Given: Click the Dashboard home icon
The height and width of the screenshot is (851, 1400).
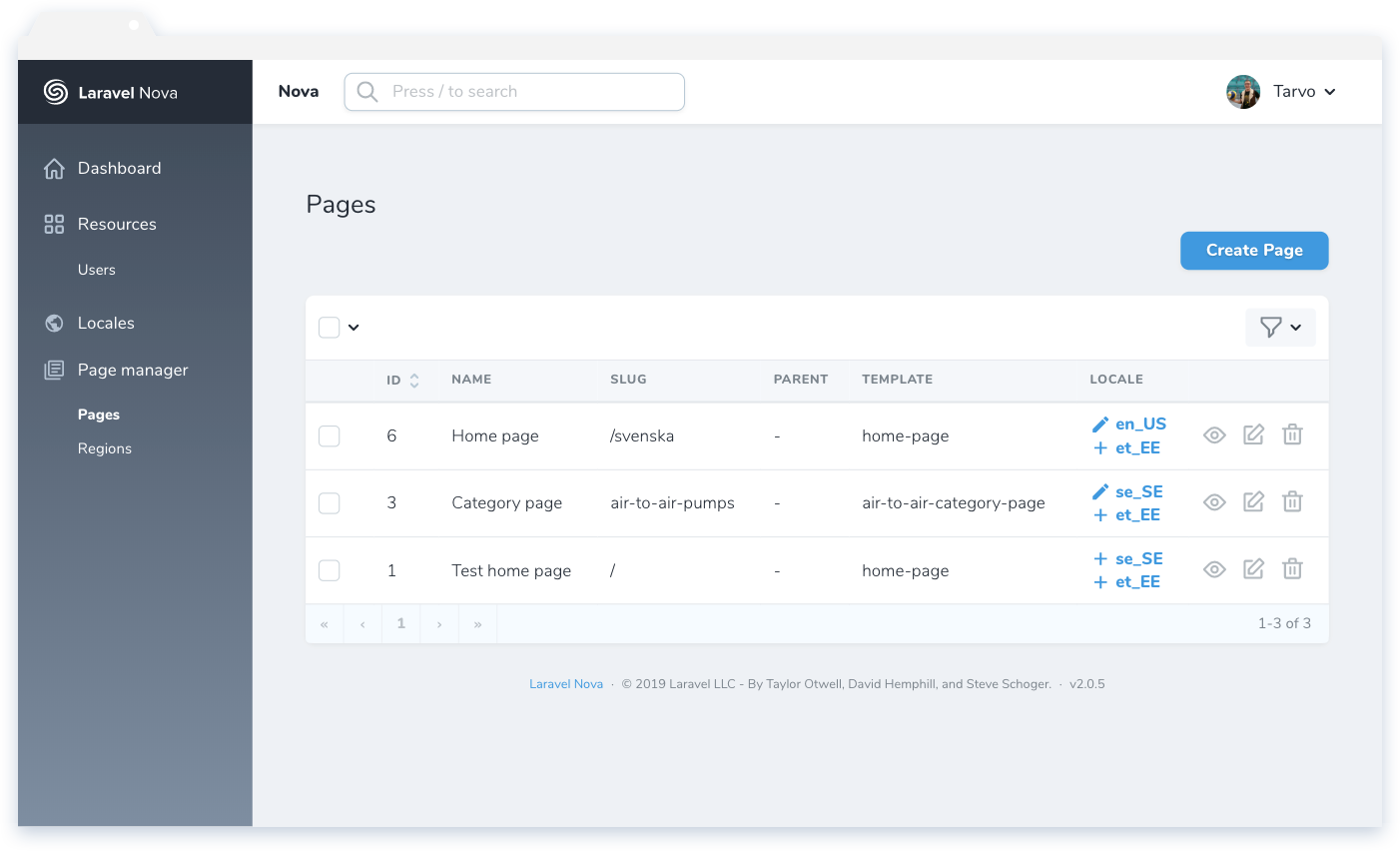Looking at the screenshot, I should point(54,169).
